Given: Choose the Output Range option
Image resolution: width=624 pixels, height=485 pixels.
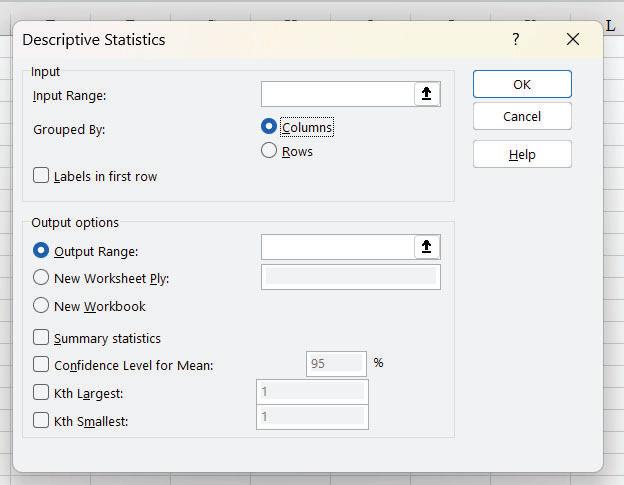Looking at the screenshot, I should pyautogui.click(x=41, y=251).
